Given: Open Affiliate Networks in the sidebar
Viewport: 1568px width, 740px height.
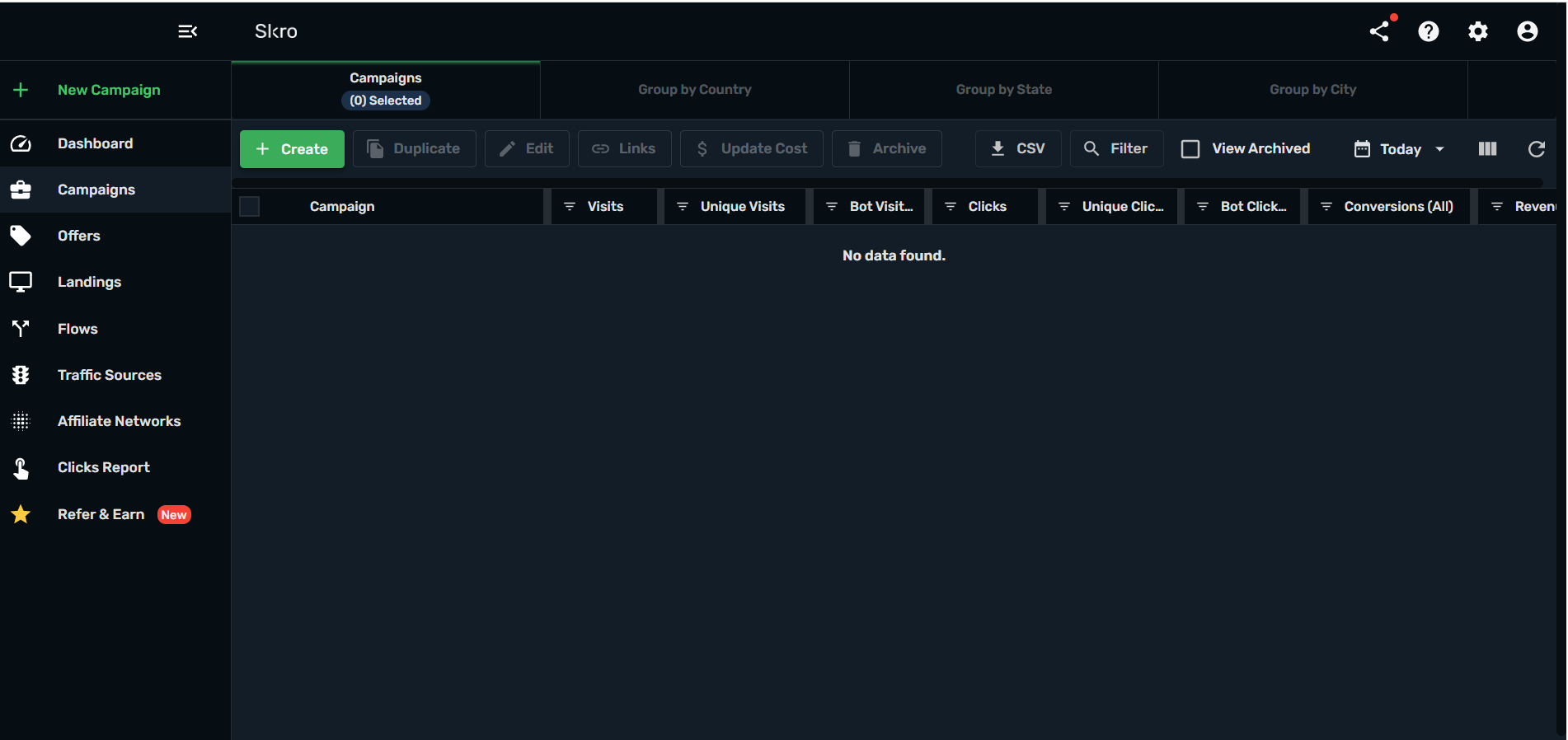Looking at the screenshot, I should point(119,421).
